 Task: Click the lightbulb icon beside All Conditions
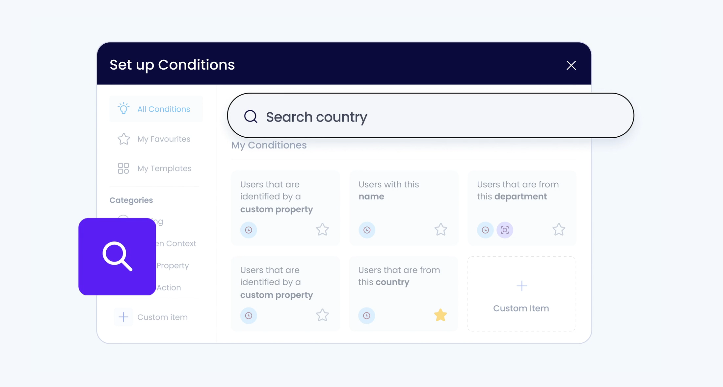(123, 108)
